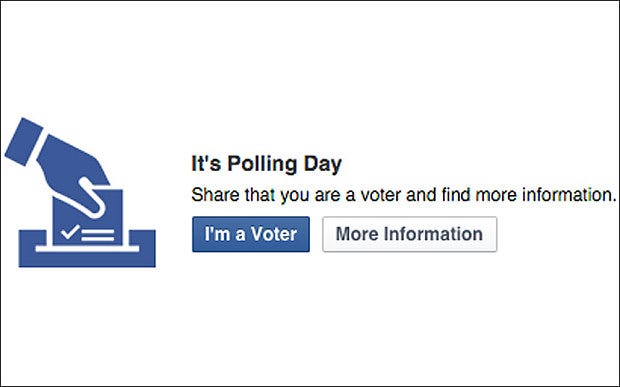Click the ballot paper entering the box
This screenshot has height=387, width=620.
[88, 217]
